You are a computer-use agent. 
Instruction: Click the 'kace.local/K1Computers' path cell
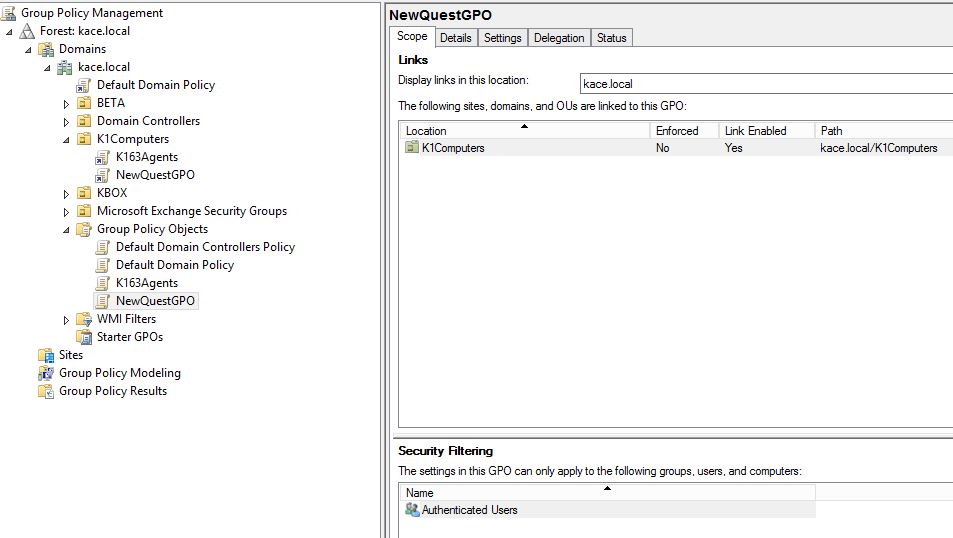878,148
